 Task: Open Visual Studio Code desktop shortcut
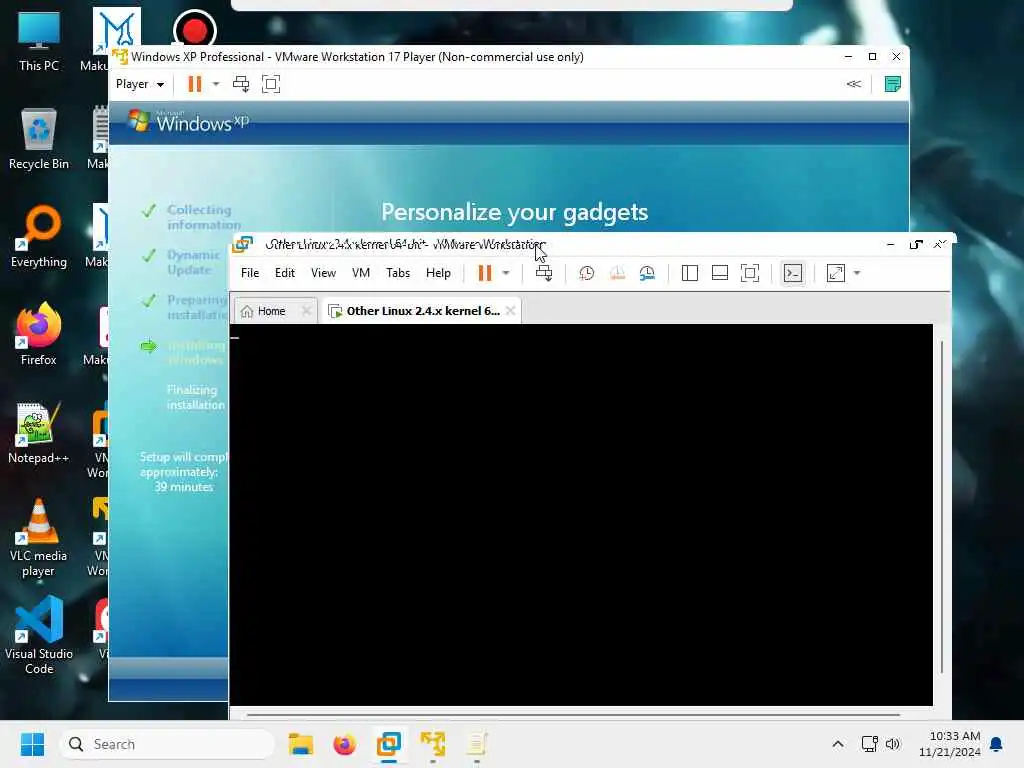pyautogui.click(x=39, y=635)
